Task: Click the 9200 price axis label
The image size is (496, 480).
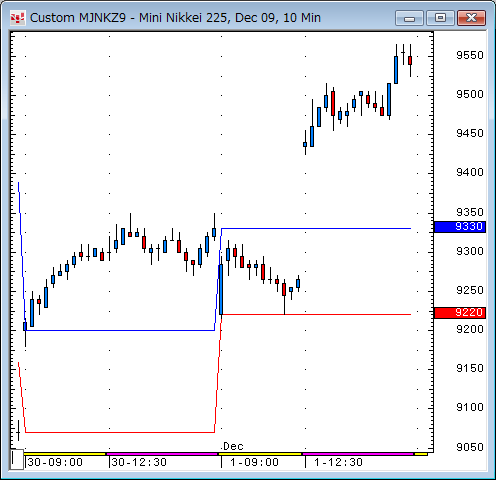Action: tap(470, 329)
